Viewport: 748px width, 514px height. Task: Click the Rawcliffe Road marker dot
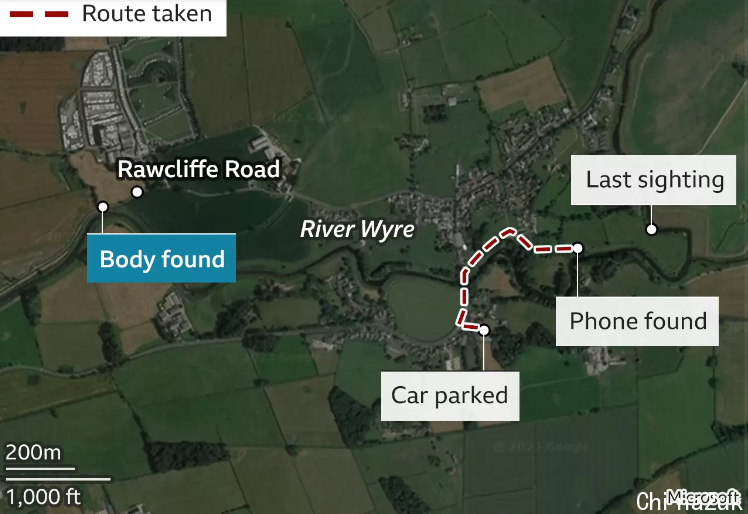tap(137, 192)
